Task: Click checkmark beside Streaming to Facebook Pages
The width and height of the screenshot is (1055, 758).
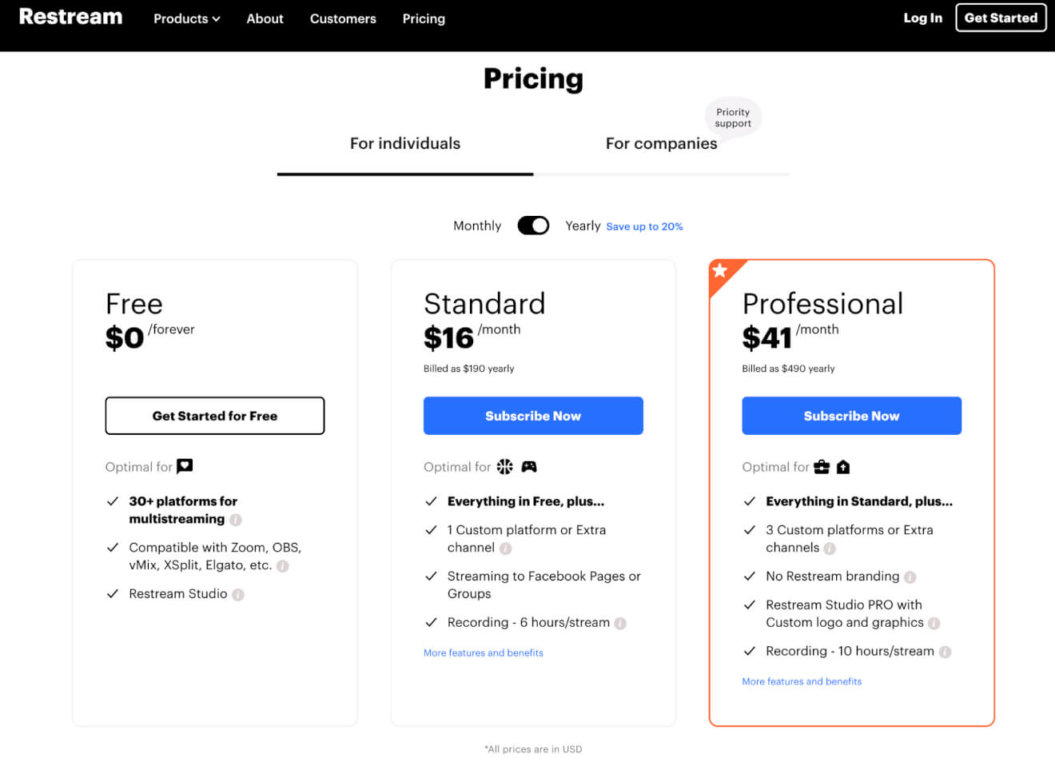Action: (x=431, y=576)
